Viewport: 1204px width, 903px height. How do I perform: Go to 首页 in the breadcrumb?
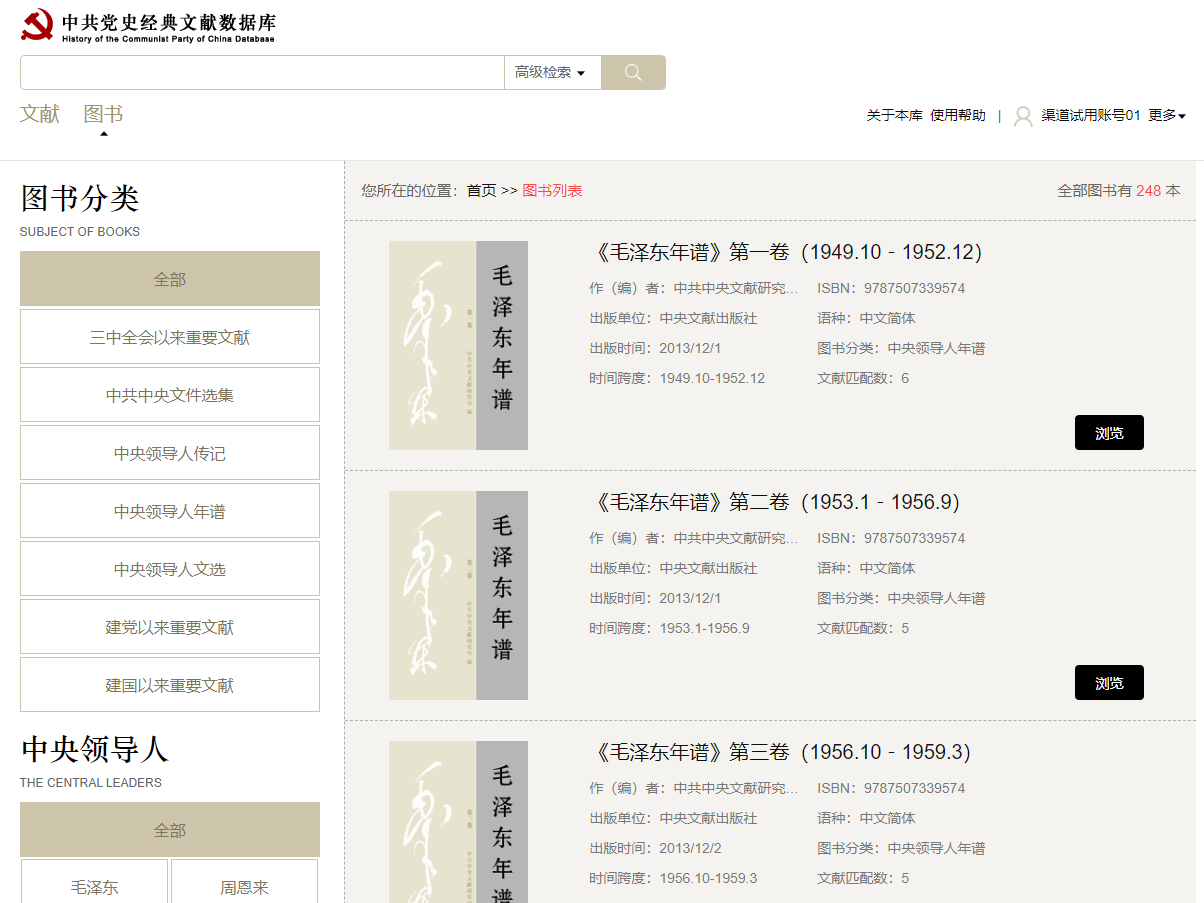[481, 190]
